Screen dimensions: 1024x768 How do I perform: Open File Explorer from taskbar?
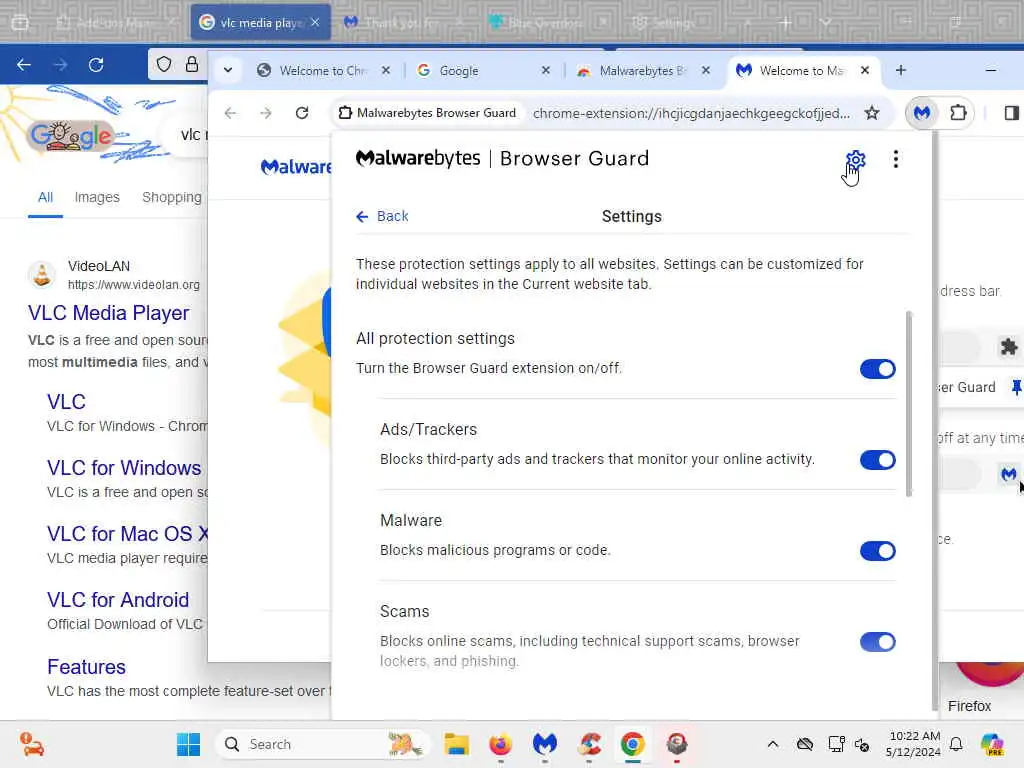click(x=456, y=744)
